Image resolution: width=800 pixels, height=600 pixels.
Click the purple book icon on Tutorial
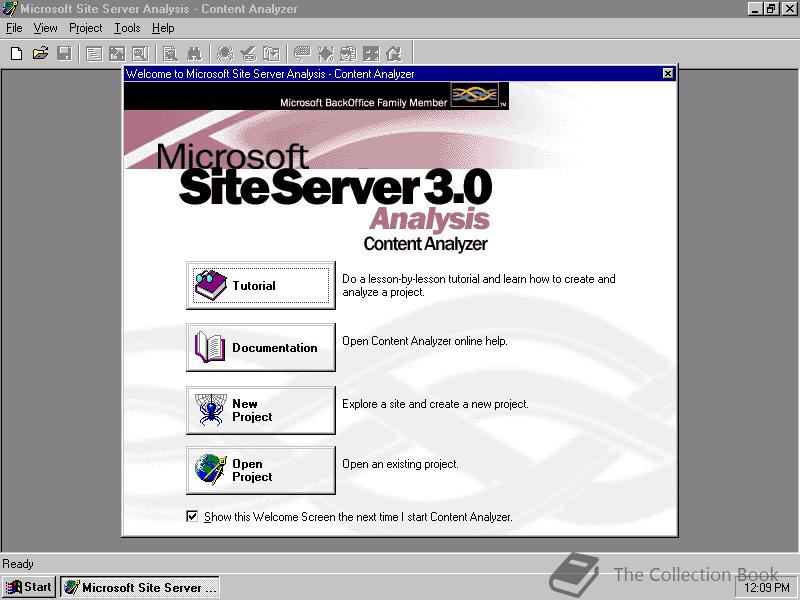pos(210,285)
